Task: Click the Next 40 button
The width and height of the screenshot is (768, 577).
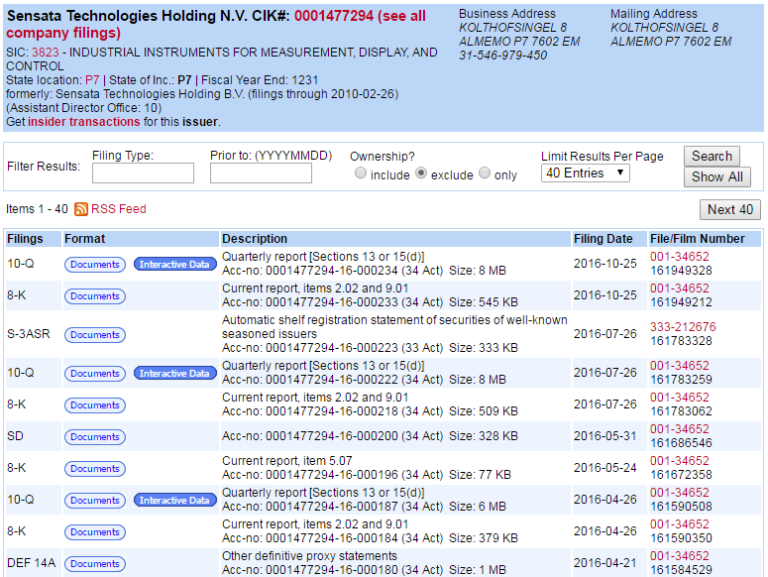Action: [x=729, y=209]
